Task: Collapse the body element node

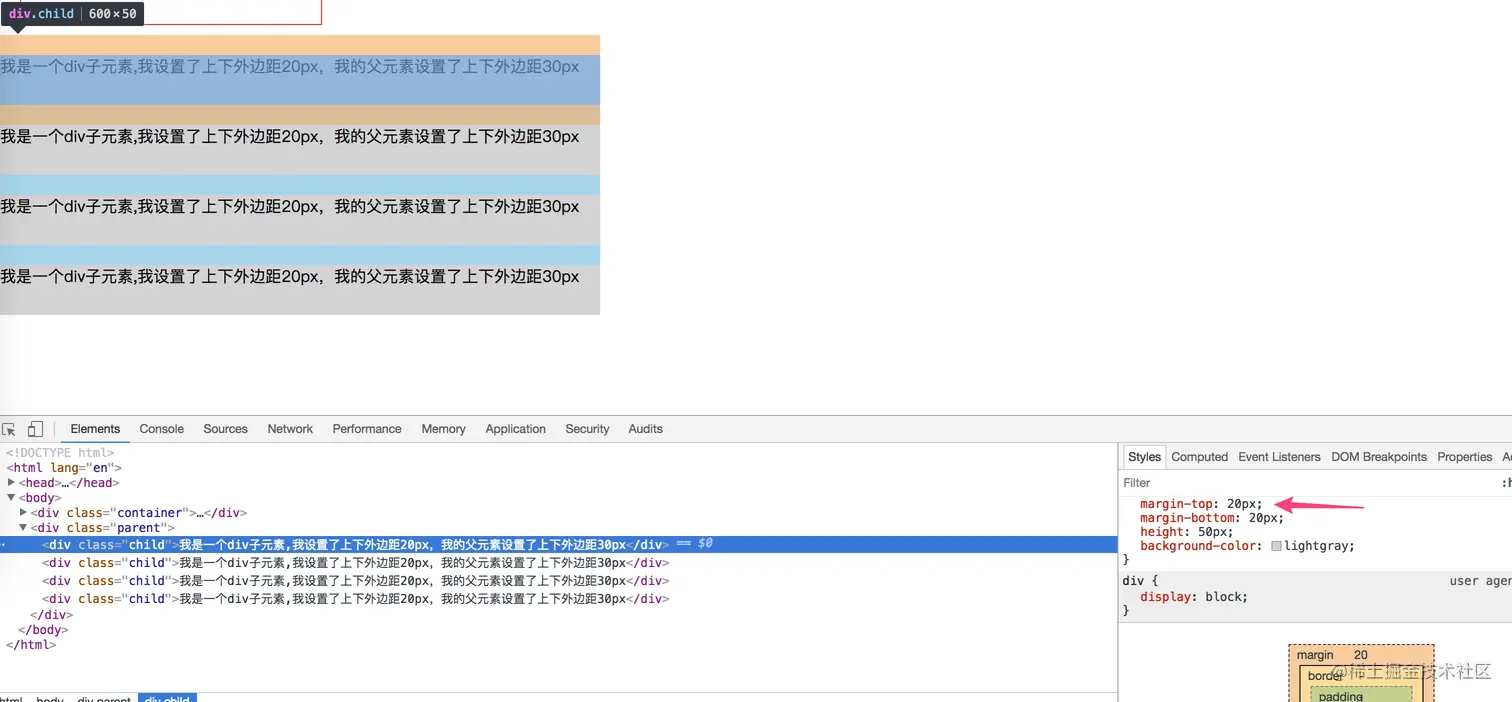Action: [11, 497]
